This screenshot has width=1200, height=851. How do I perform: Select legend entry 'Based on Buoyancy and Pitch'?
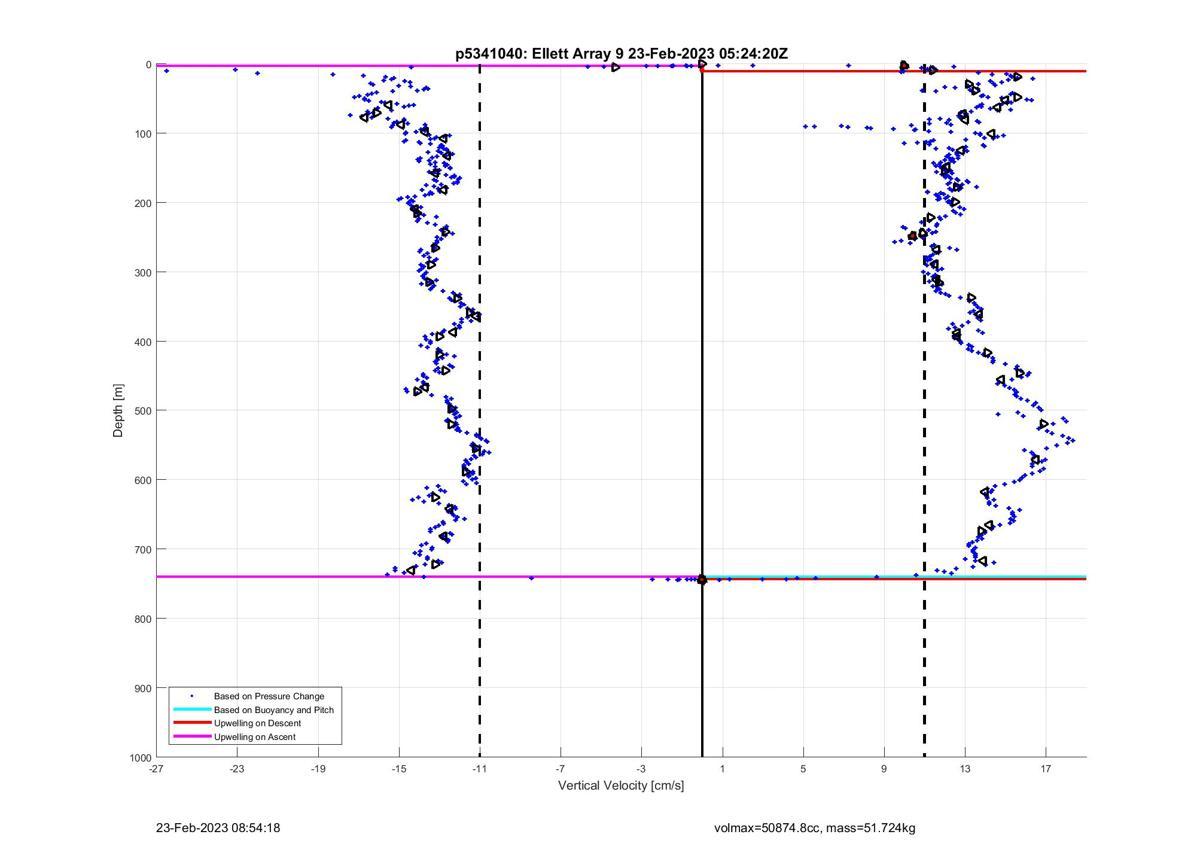click(x=274, y=710)
